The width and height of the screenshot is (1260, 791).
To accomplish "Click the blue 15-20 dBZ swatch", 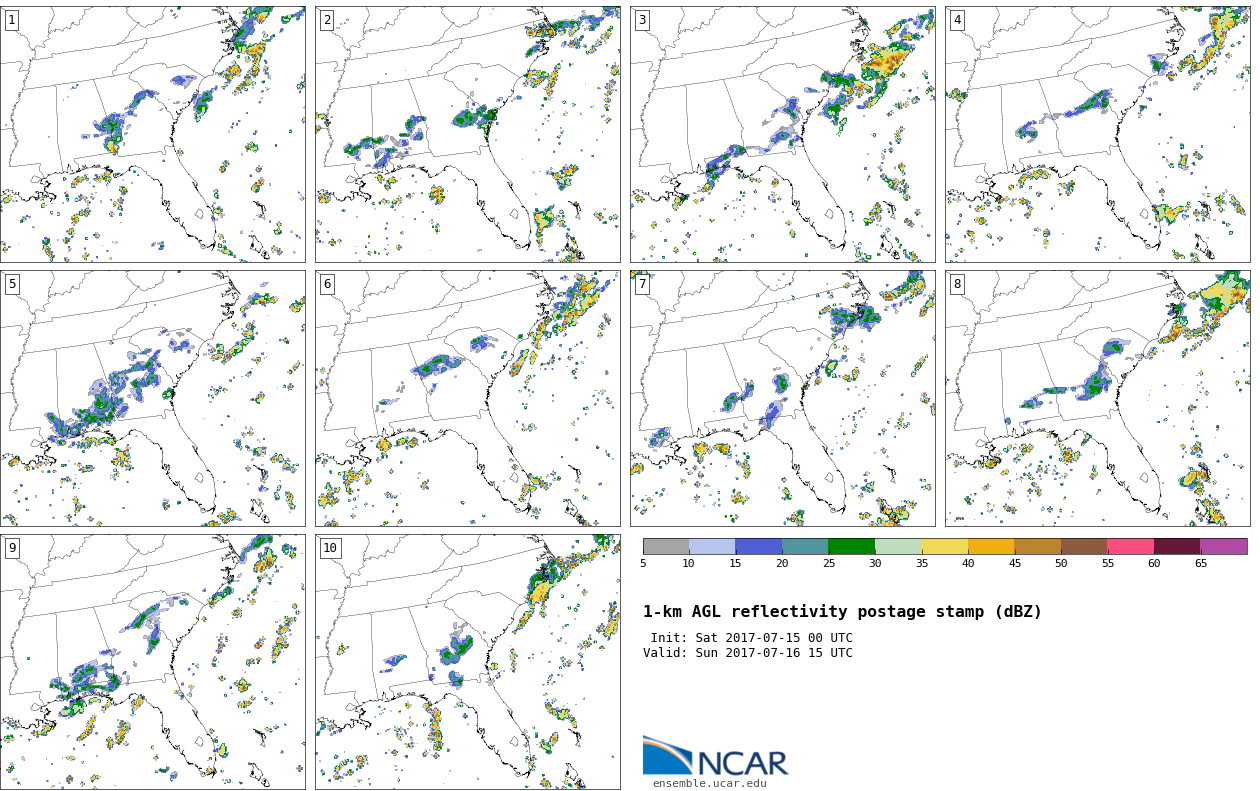I will 759,546.
